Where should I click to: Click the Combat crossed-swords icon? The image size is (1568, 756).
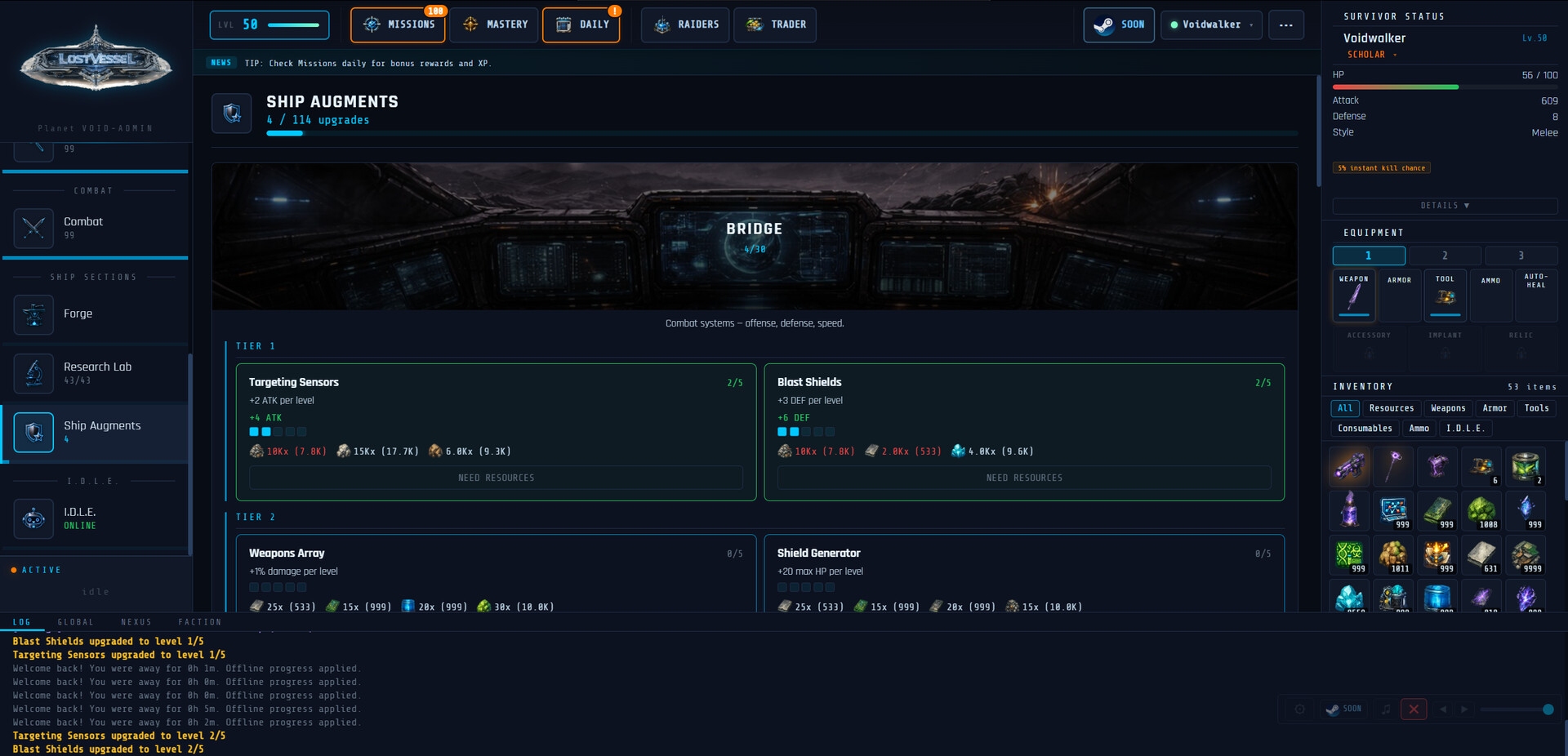pyautogui.click(x=33, y=228)
